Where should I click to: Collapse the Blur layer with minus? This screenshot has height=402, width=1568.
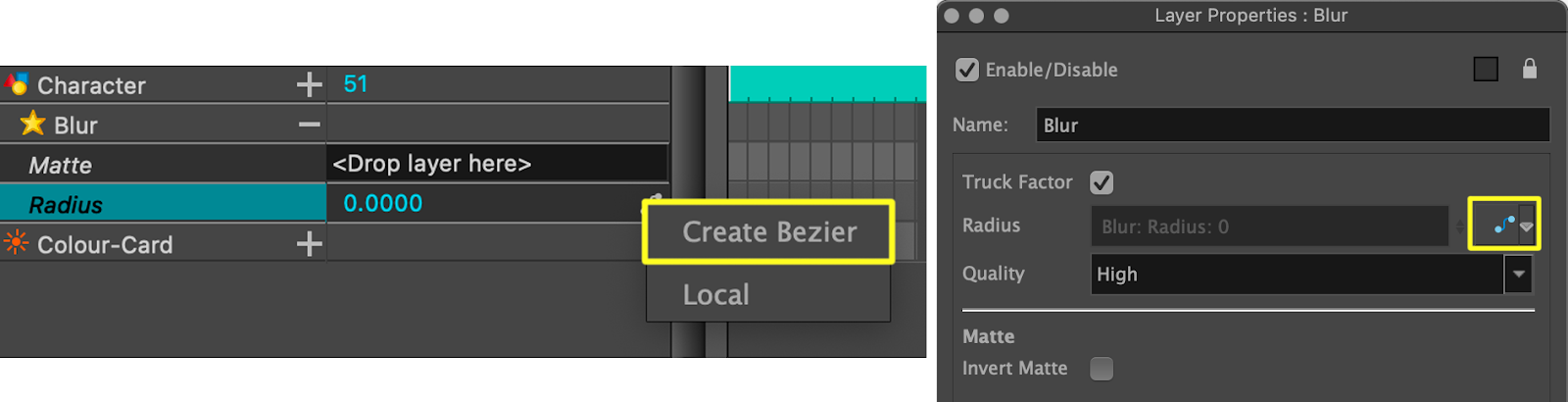click(309, 125)
